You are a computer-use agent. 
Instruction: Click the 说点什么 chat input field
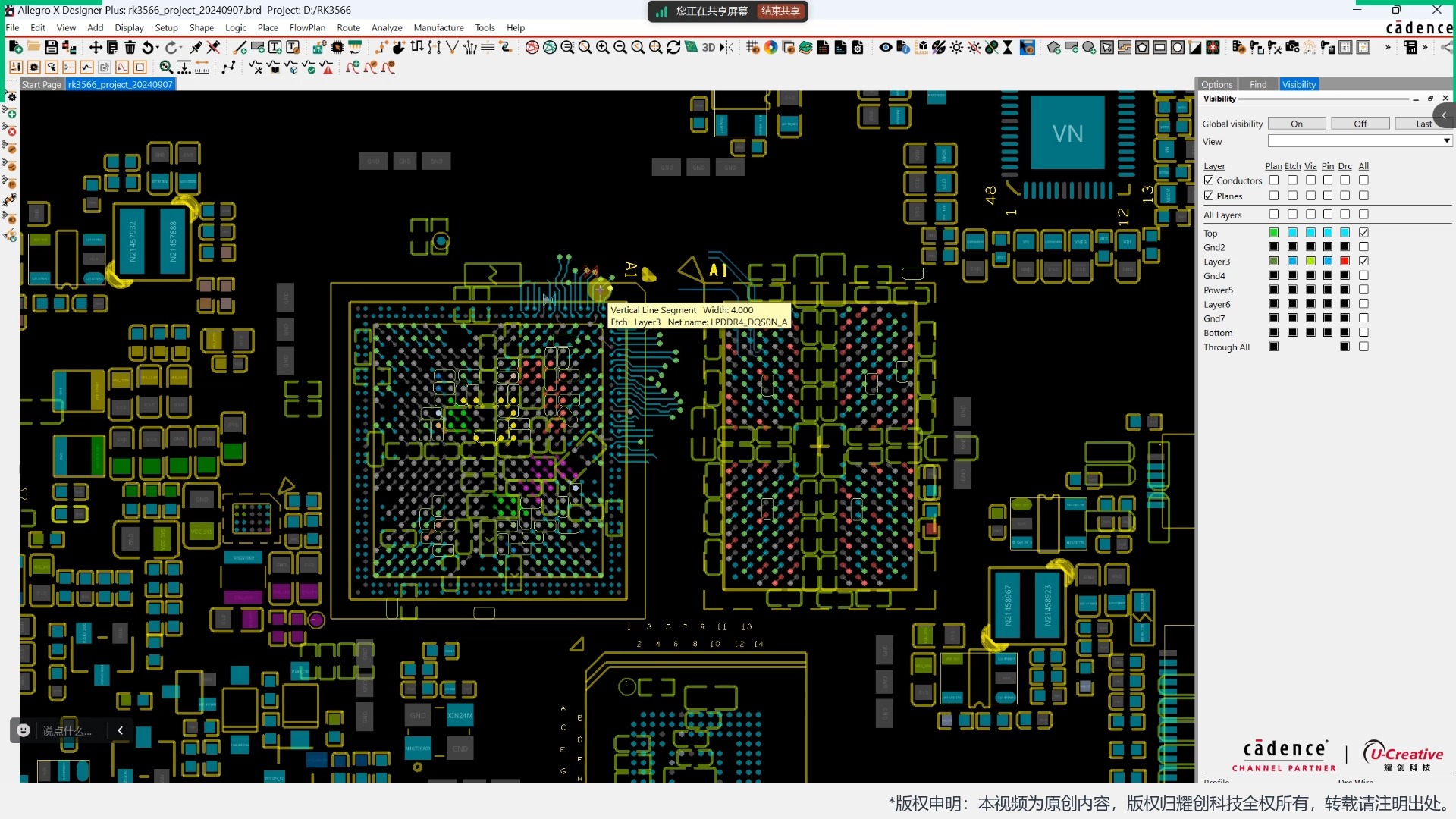pos(67,730)
